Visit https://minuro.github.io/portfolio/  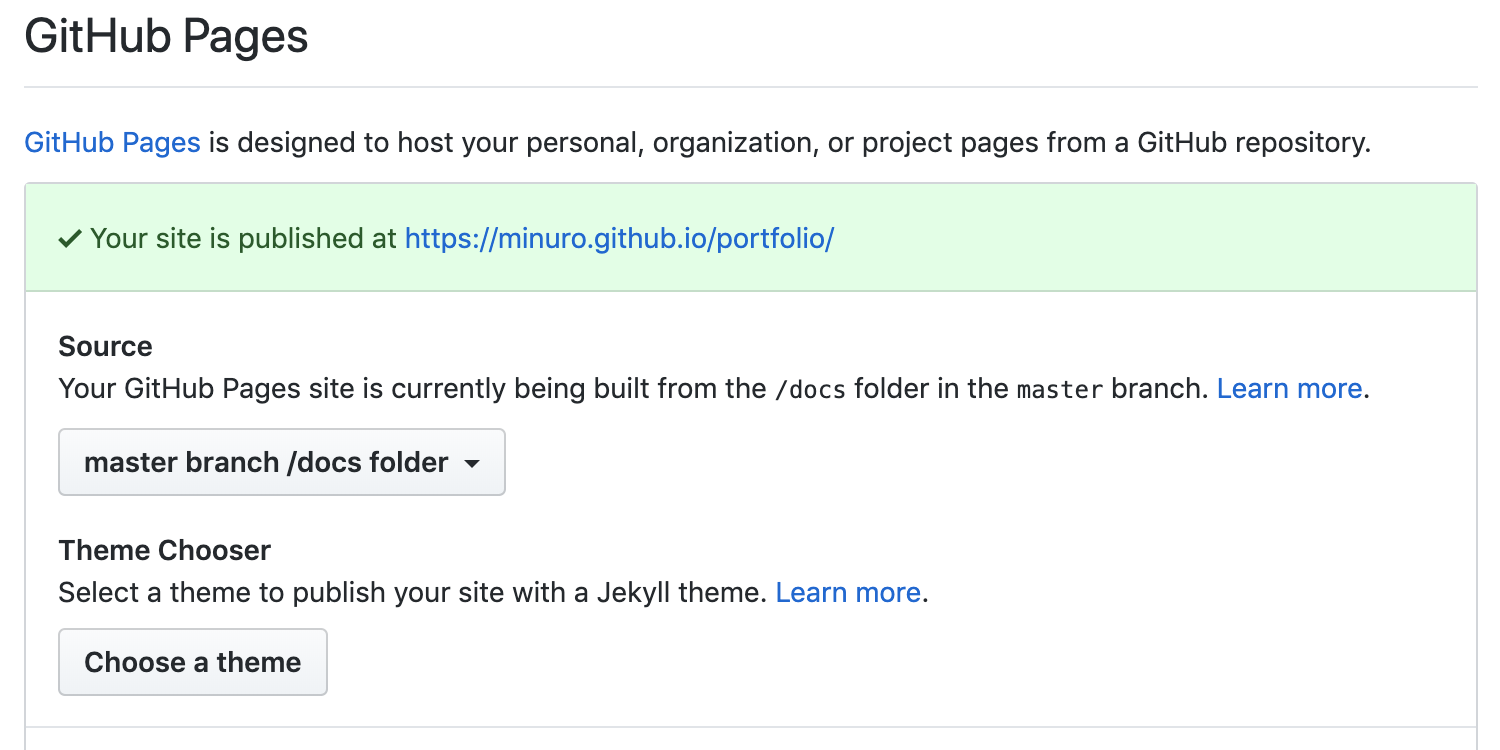pyautogui.click(x=618, y=239)
